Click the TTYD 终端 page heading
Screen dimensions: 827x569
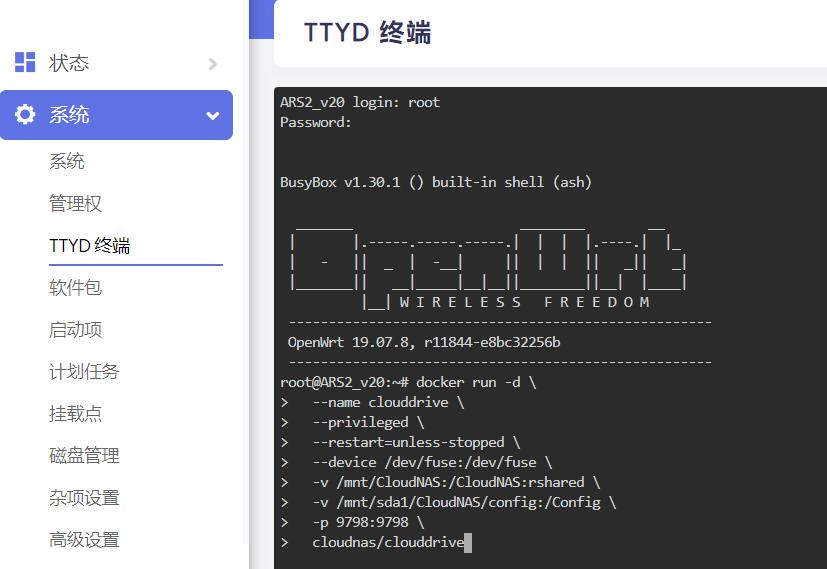click(x=368, y=32)
